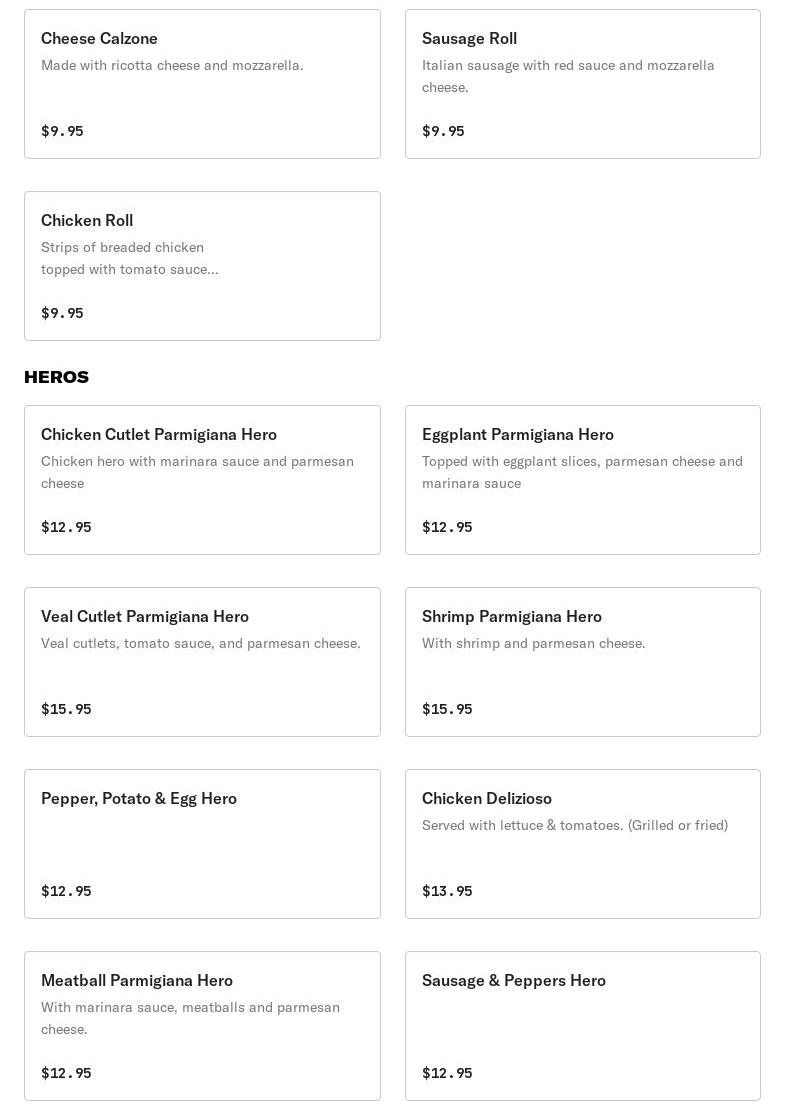Click the Sausage Roll description text
785x1117 pixels.
pos(568,76)
